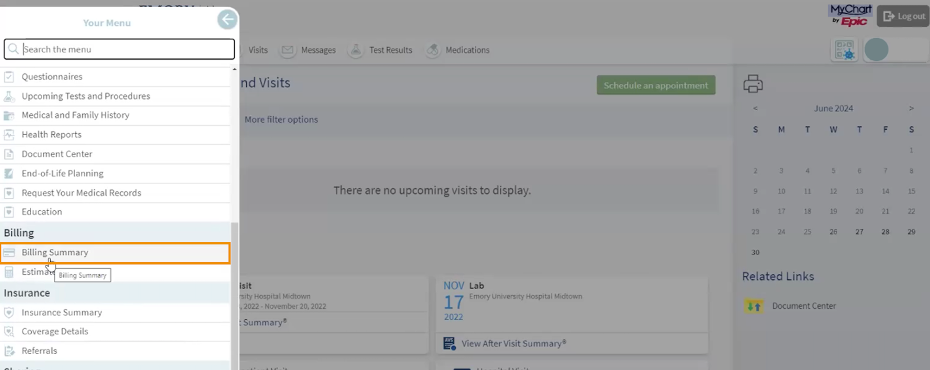This screenshot has width=930, height=370.
Task: Click the MyChart by Epic logo
Action: click(x=851, y=15)
